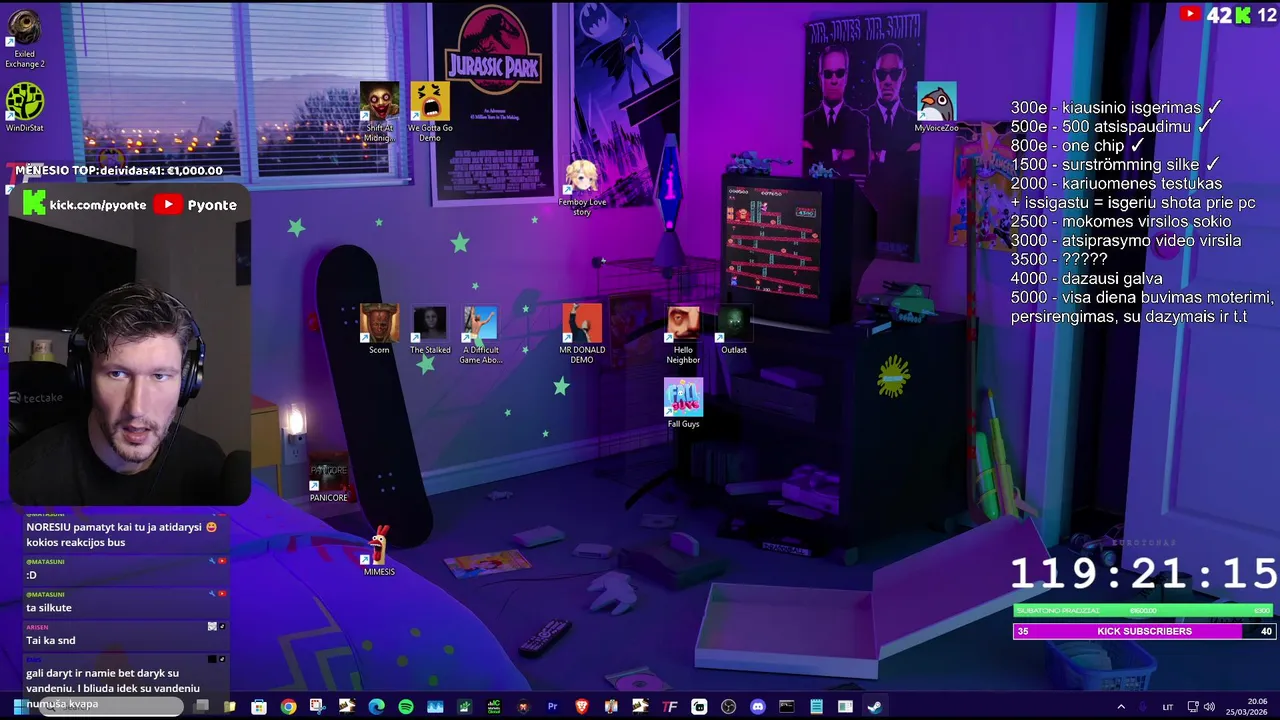1280x720 pixels.
Task: Open the volume control in system tray
Action: (x=1209, y=707)
